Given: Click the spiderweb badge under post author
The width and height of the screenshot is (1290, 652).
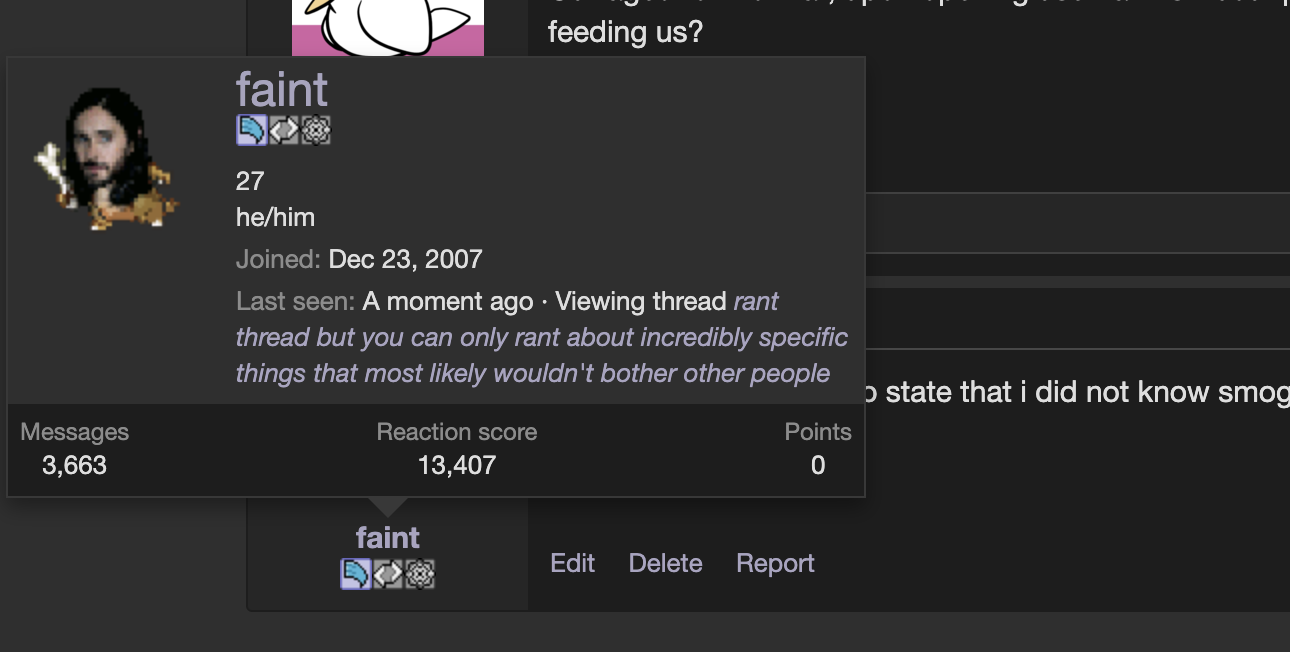Looking at the screenshot, I should coord(420,573).
